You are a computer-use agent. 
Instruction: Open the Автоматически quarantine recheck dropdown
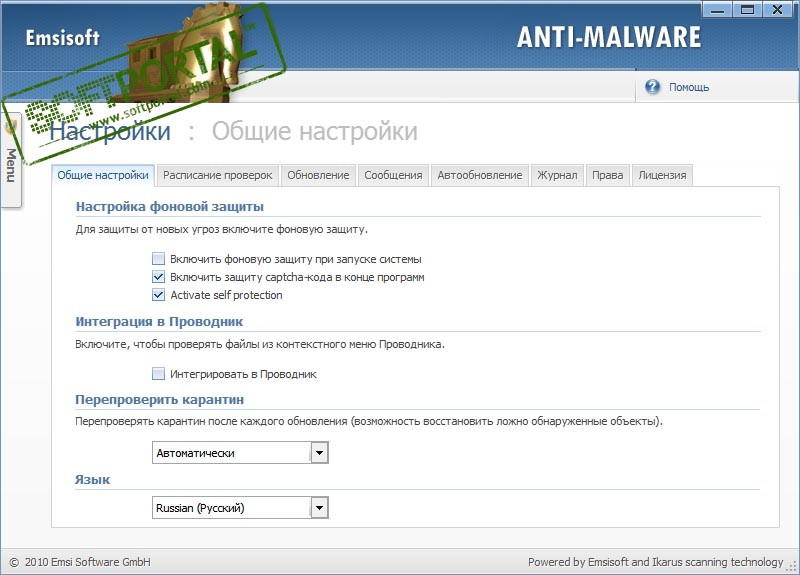click(x=240, y=453)
